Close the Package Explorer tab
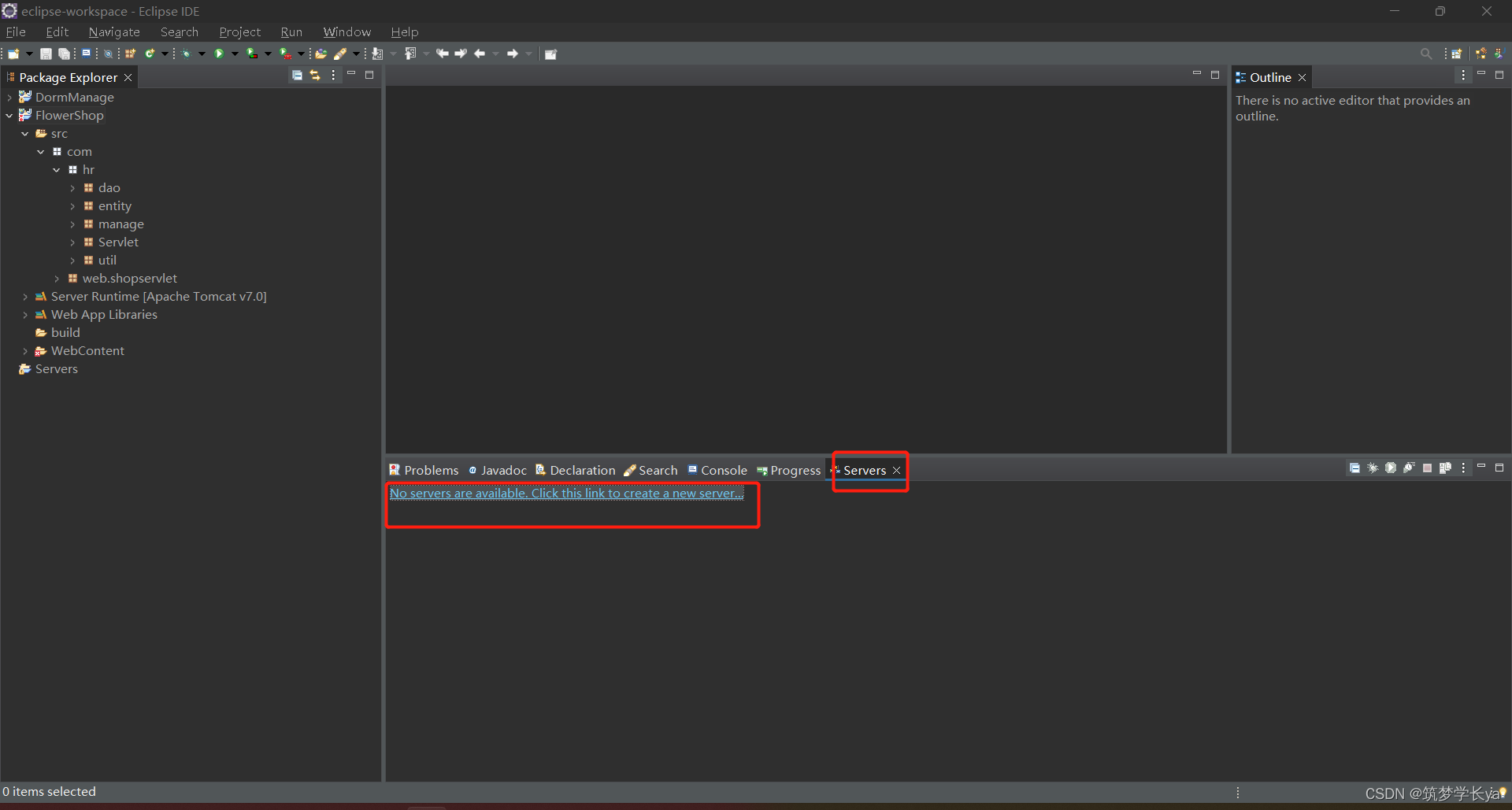This screenshot has height=810, width=1512. point(128,78)
